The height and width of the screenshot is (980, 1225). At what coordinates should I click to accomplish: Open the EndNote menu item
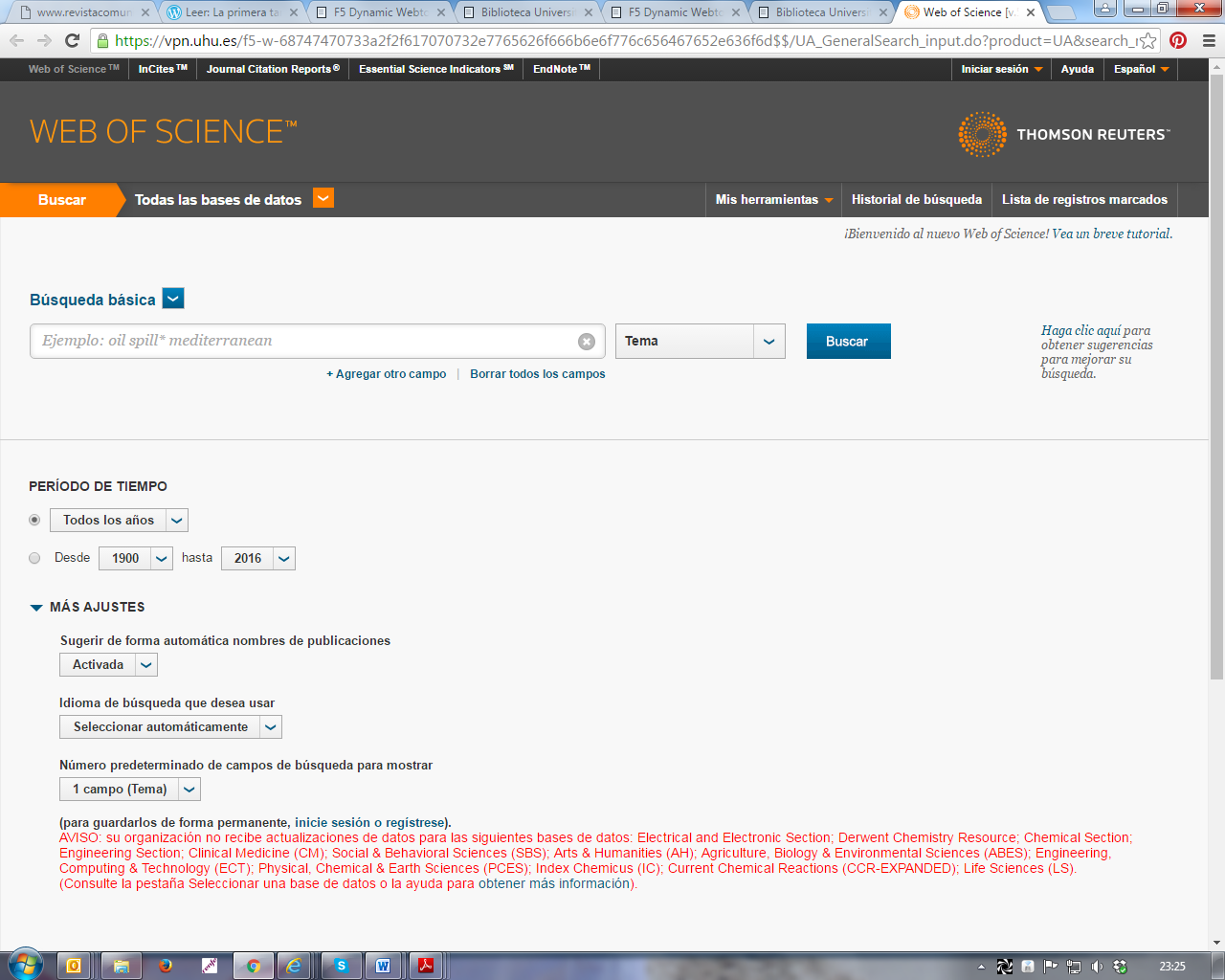tap(562, 69)
